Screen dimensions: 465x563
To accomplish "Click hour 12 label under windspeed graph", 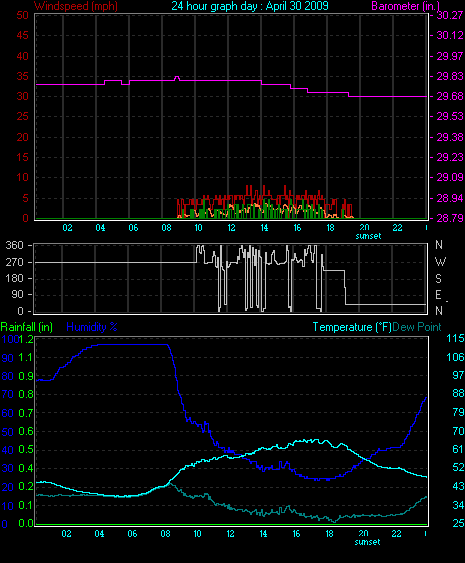I will [231, 228].
